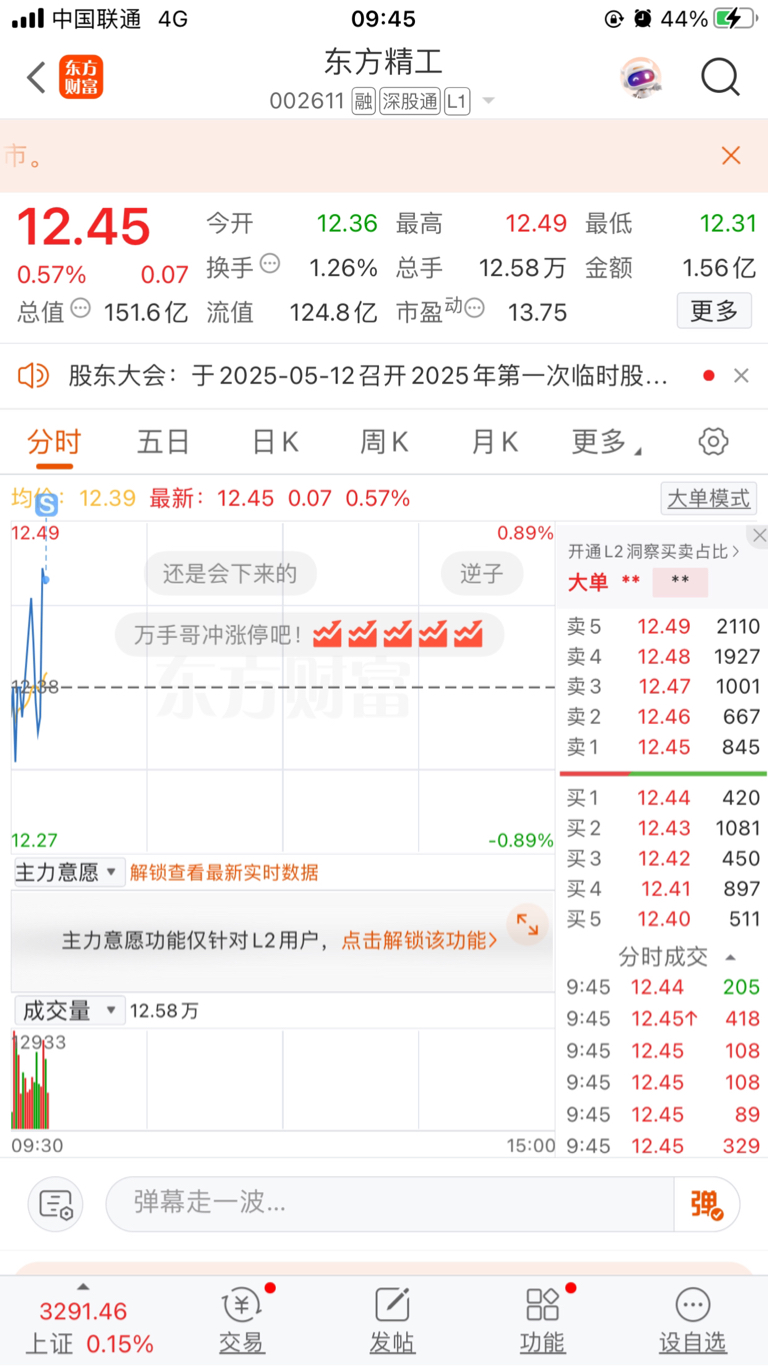Collapse the 分时成交 section arrow
This screenshot has height=1366, width=768.
pyautogui.click(x=731, y=957)
